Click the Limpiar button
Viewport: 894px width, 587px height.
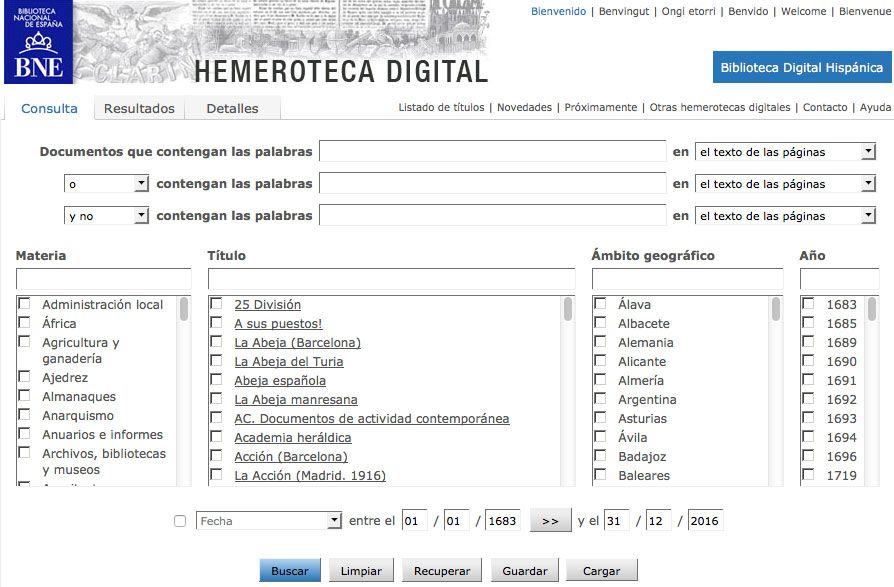(361, 570)
